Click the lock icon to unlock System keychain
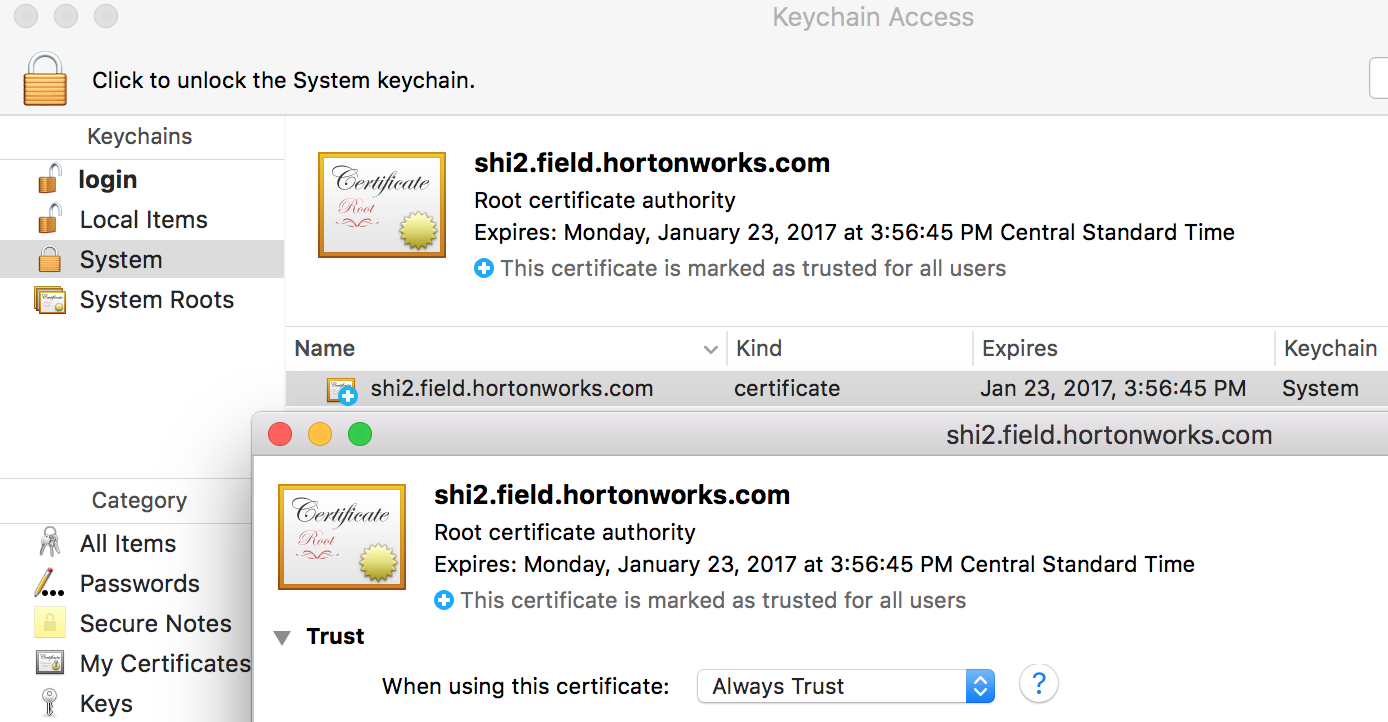Image resolution: width=1388 pixels, height=722 pixels. (45, 79)
